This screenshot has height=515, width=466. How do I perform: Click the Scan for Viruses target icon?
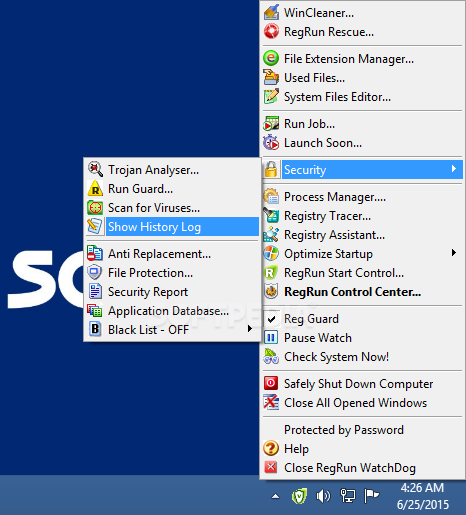tap(95, 208)
